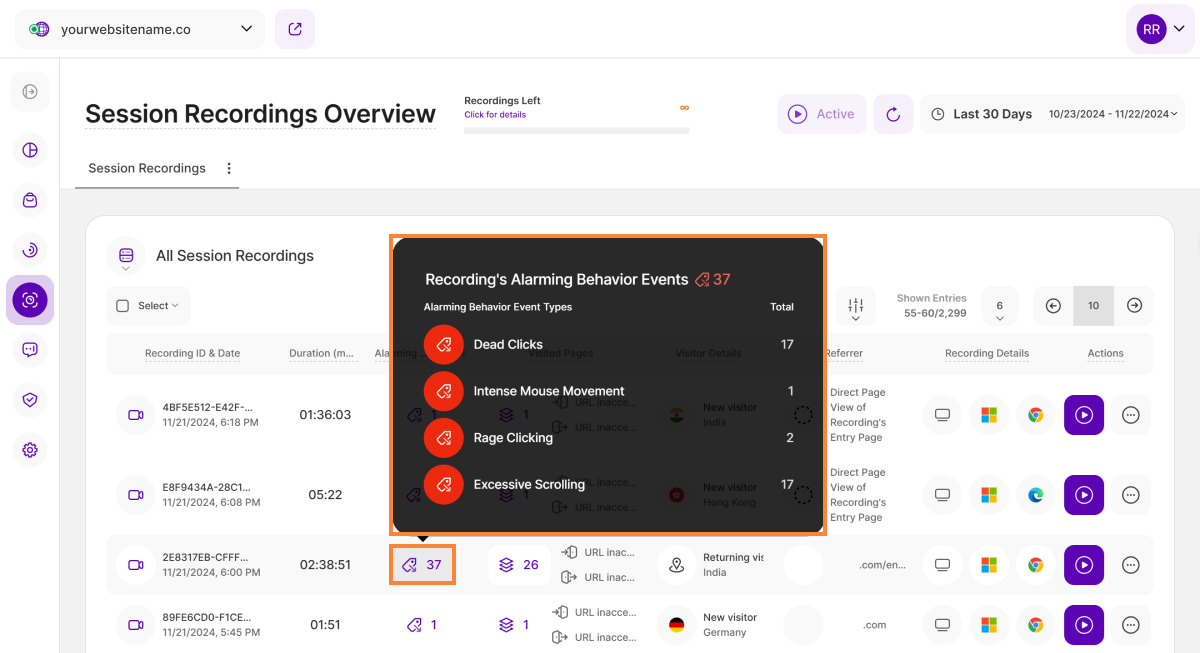This screenshot has width=1200, height=653.
Task: Open the external site link icon
Action: [295, 29]
